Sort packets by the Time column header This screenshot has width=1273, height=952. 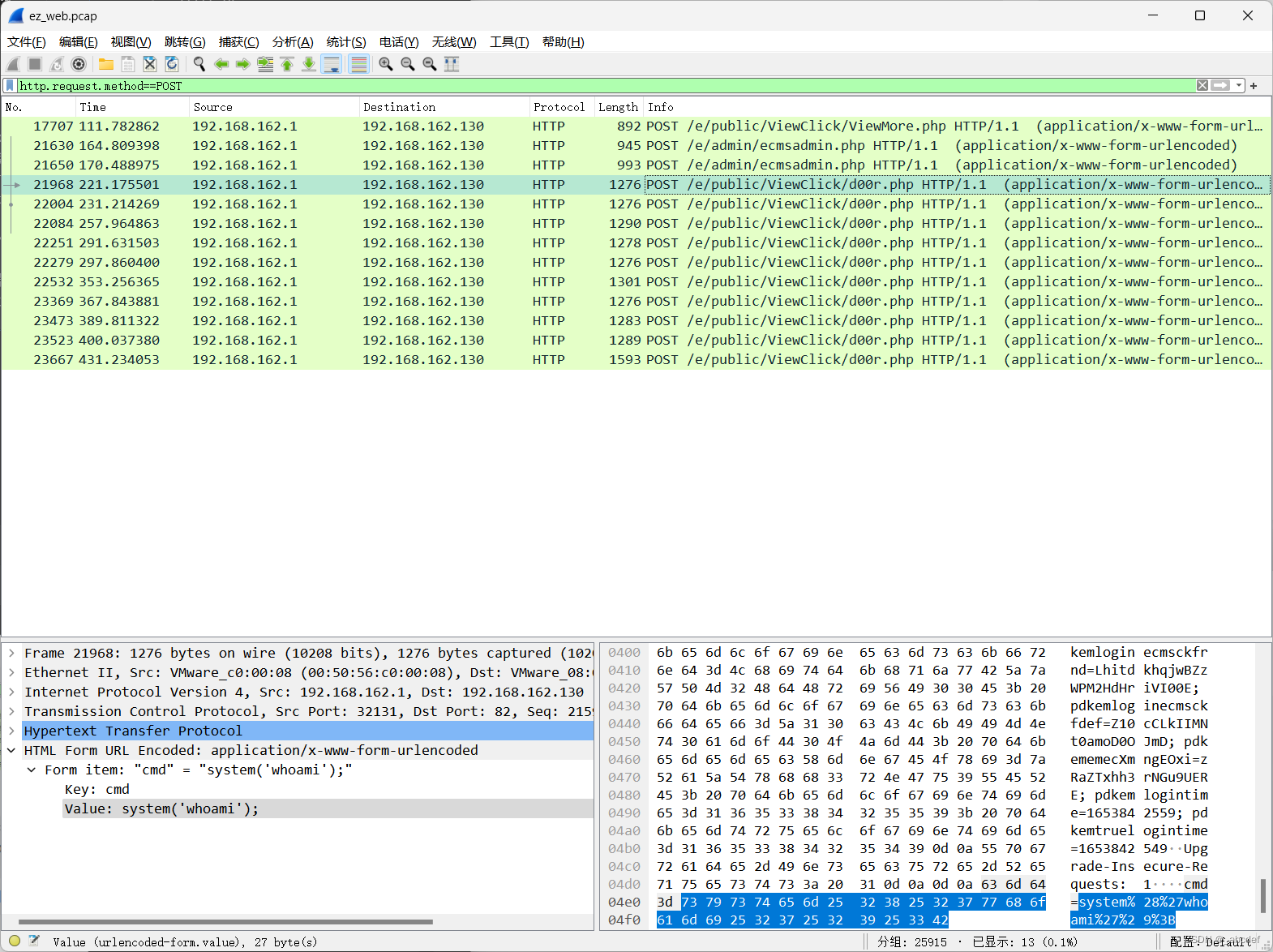(133, 107)
